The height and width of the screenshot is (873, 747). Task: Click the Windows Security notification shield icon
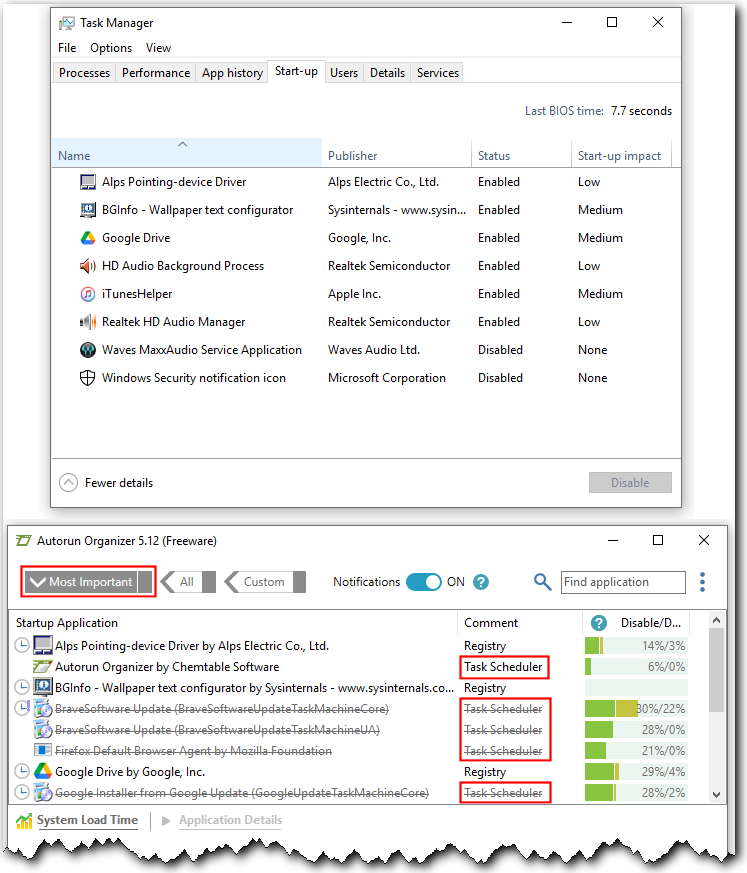(x=88, y=378)
